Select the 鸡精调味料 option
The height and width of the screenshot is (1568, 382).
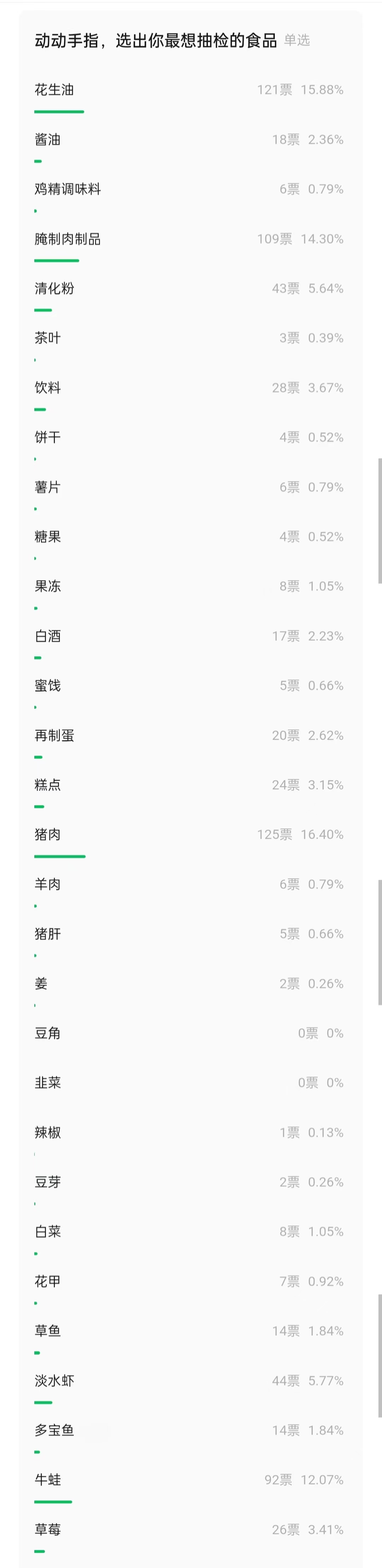(x=68, y=189)
